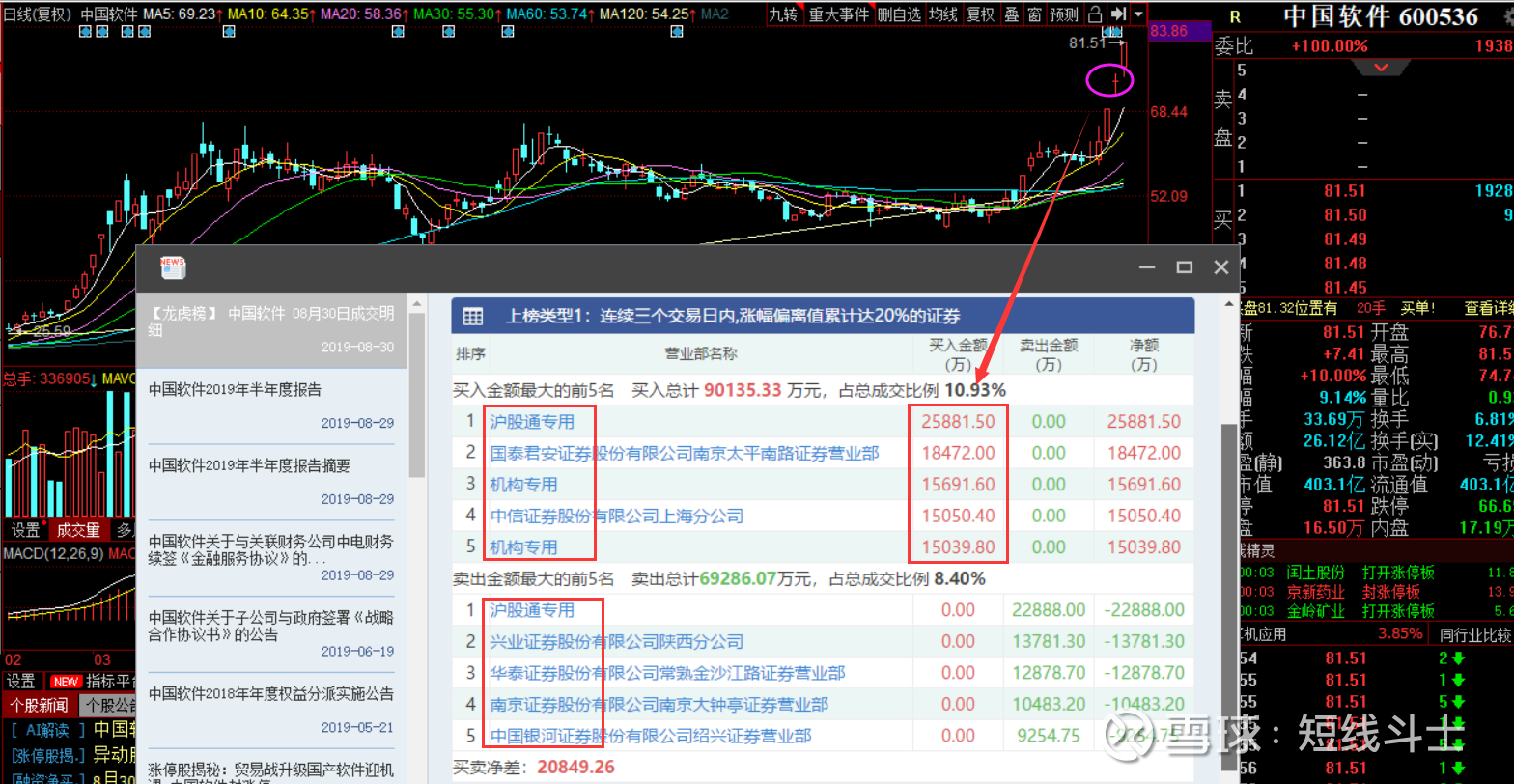Click news list vertical scrollbar thumb
Viewport: 1514px width, 784px height.
417,394
